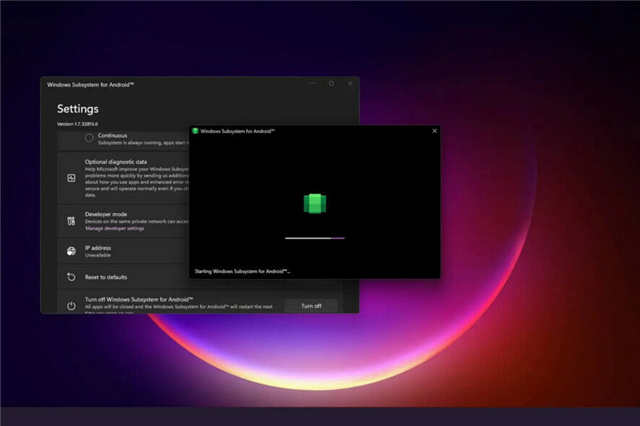Screen dimensions: 640x426
Task: Click the Turn off button
Action: point(311,306)
